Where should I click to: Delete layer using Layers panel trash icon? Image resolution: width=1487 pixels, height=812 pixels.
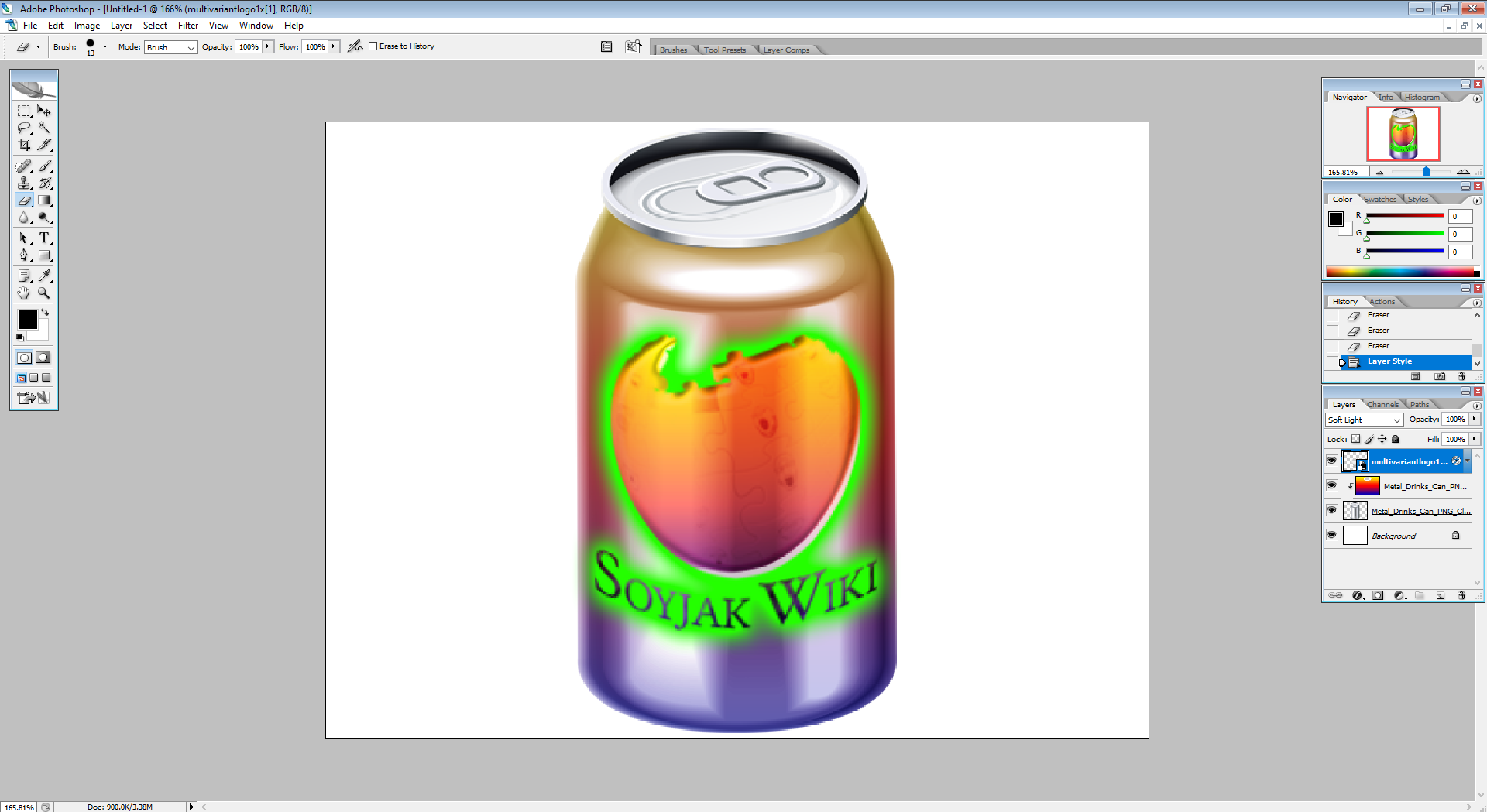1461,595
